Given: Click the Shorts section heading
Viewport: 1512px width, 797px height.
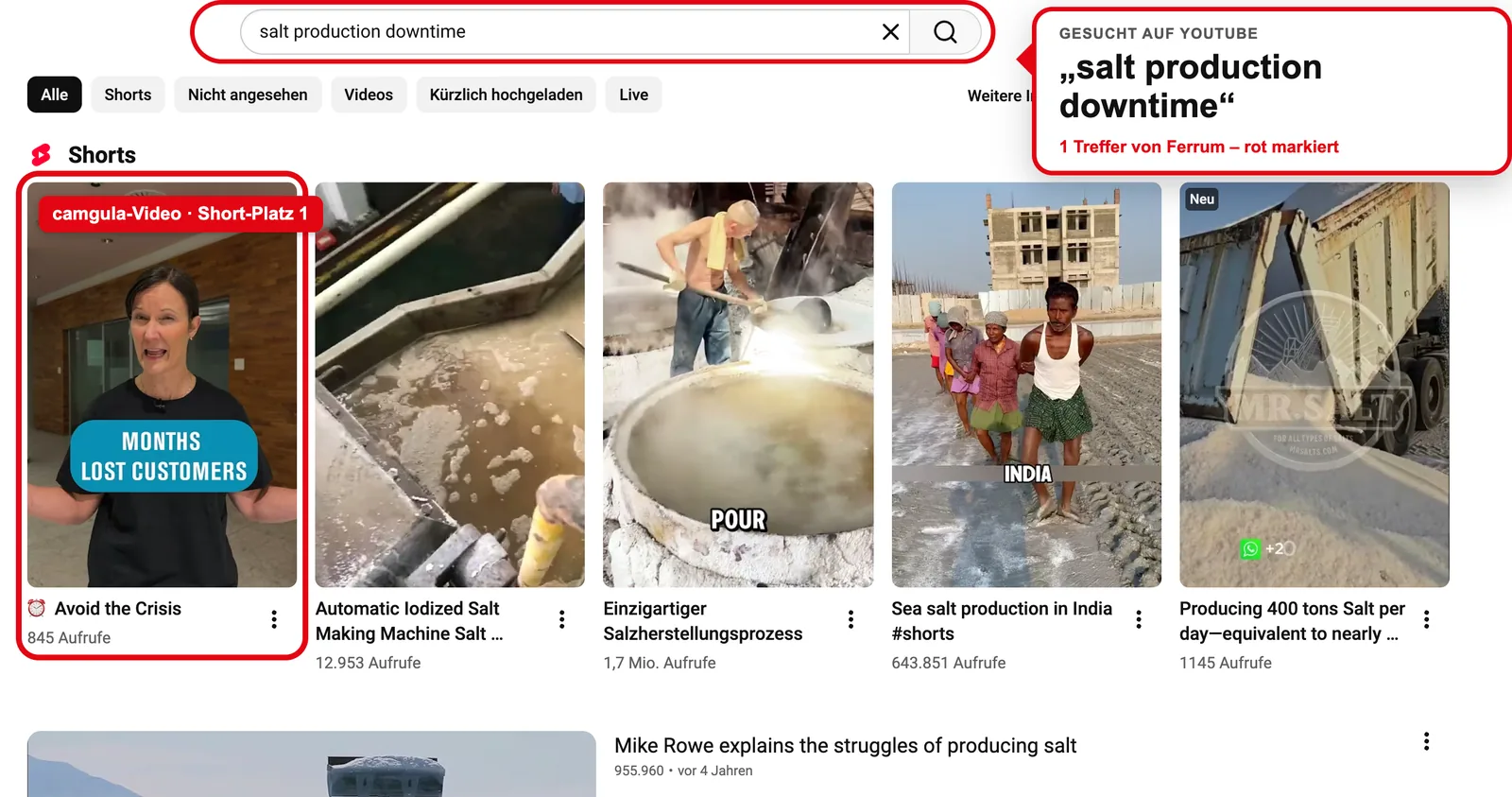Looking at the screenshot, I should [102, 155].
